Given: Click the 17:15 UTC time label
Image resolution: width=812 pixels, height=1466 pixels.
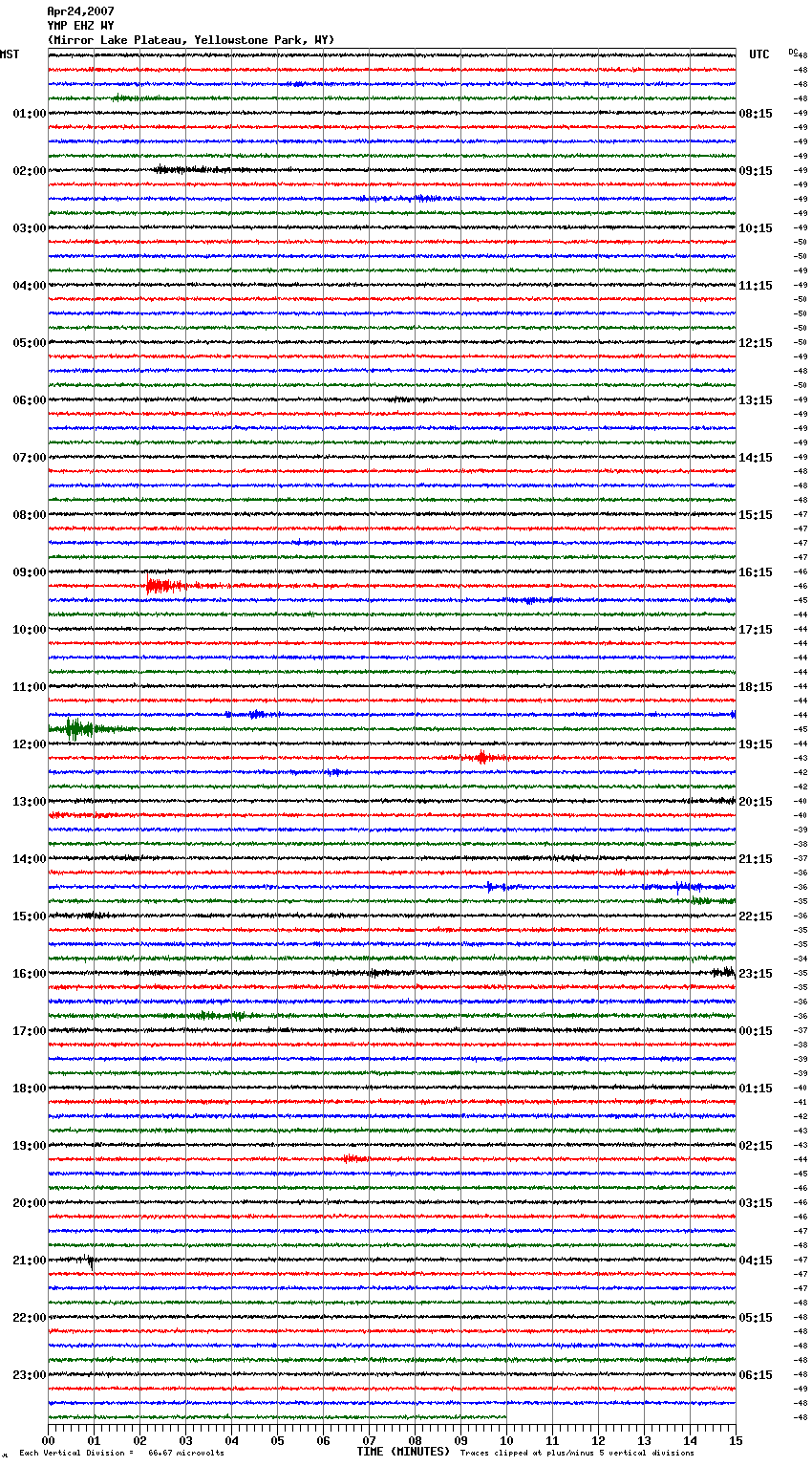Looking at the screenshot, I should pyautogui.click(x=756, y=630).
